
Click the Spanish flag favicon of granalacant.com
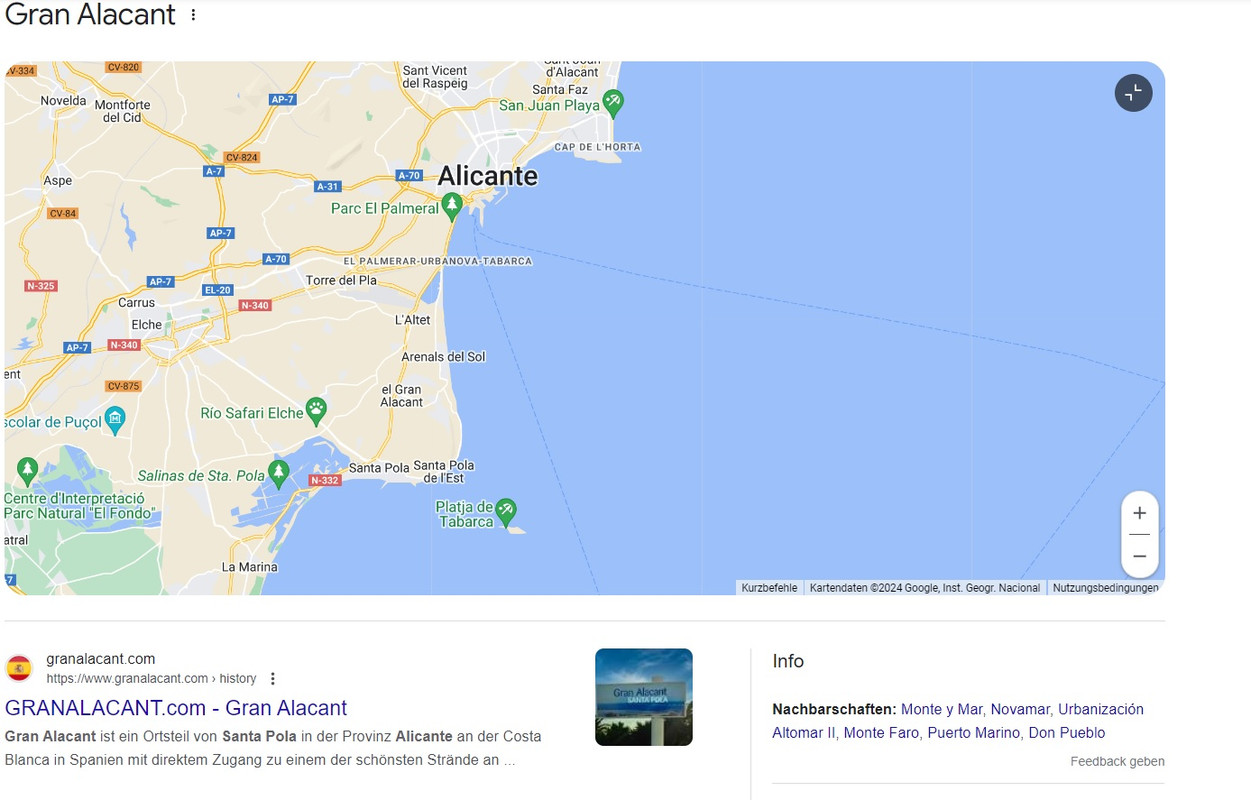[19, 668]
